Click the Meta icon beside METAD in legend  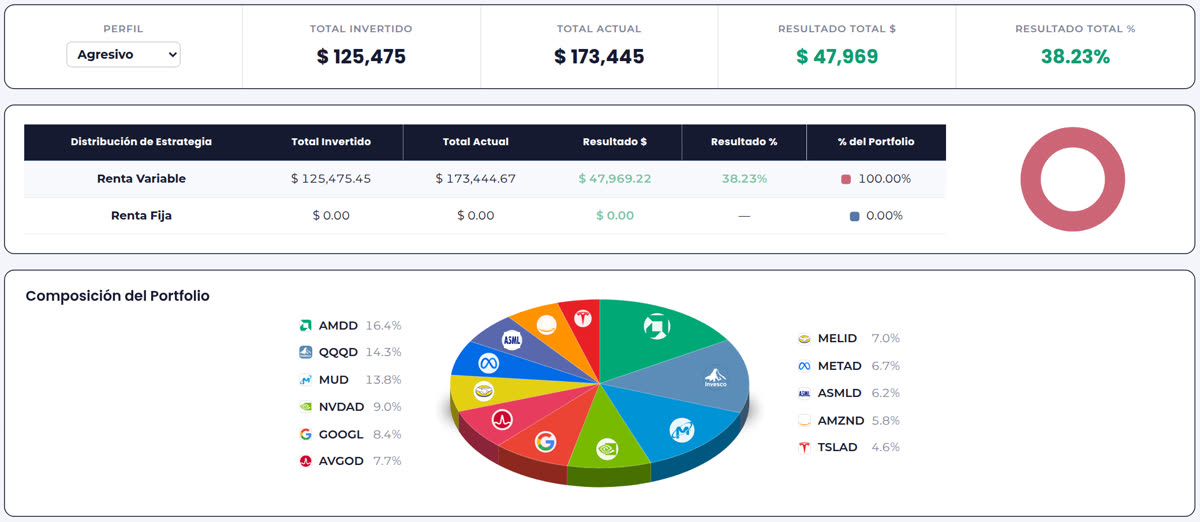[804, 366]
